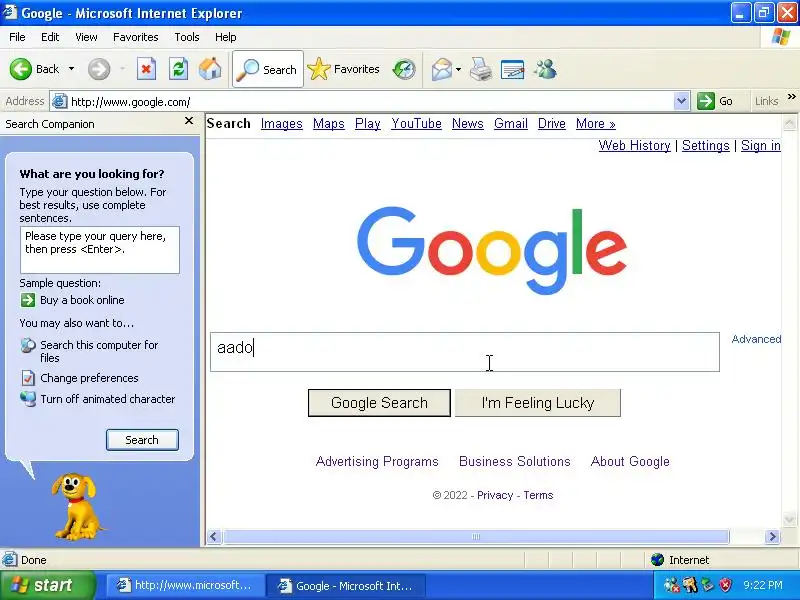Click the green Go button
Image resolution: width=800 pixels, height=600 pixels.
[x=715, y=101]
